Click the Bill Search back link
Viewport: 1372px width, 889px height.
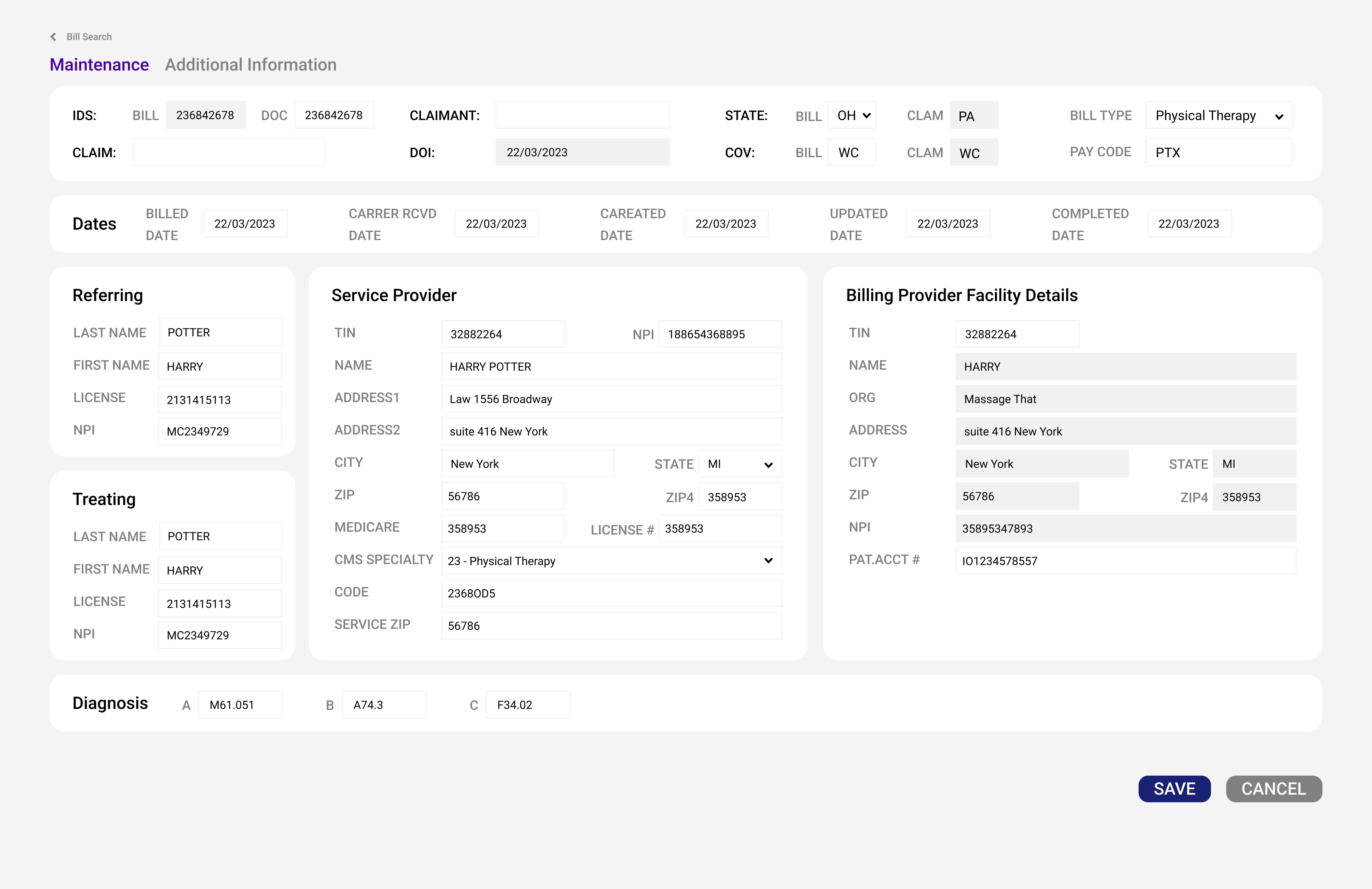coord(89,37)
